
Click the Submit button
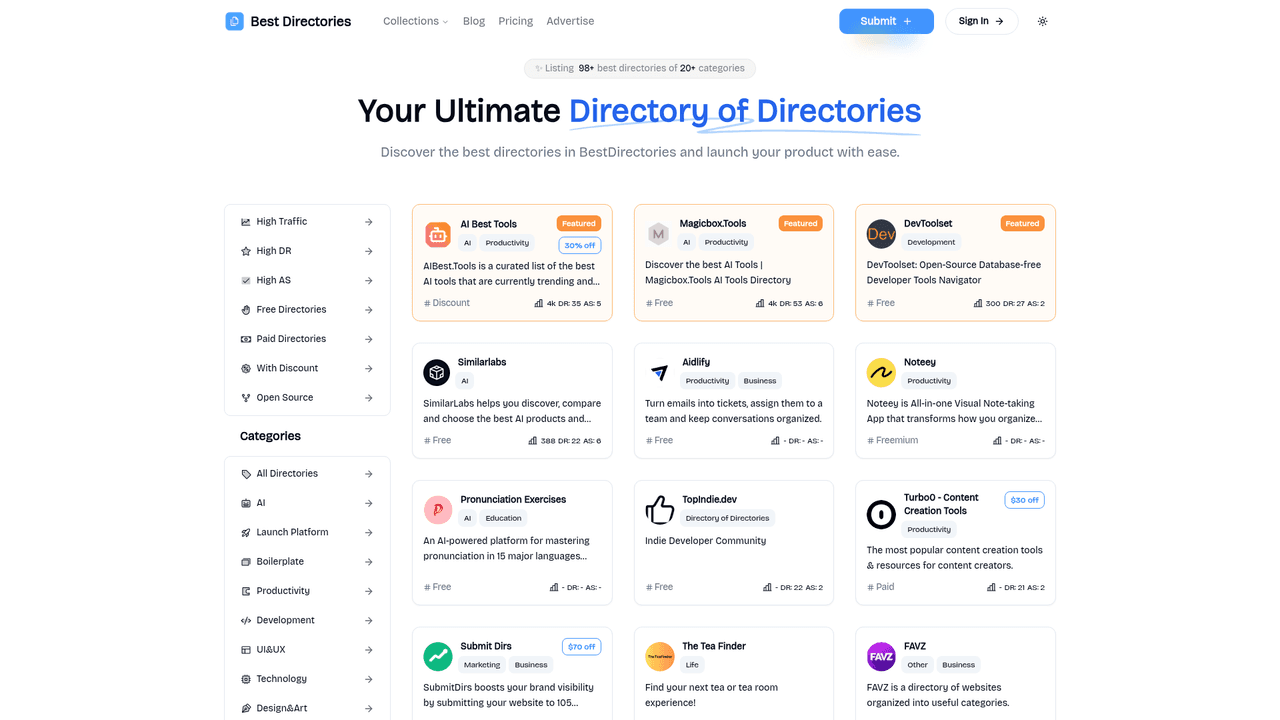[x=886, y=21]
